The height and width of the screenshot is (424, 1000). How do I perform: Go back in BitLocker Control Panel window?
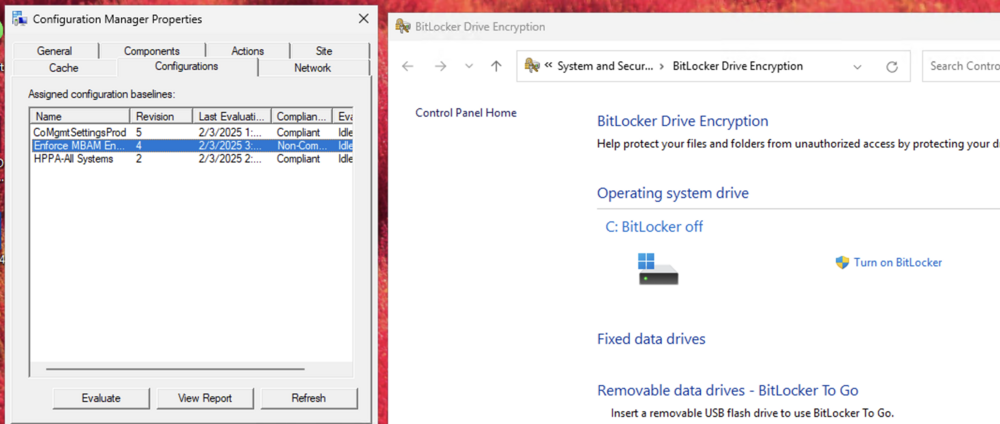[x=408, y=66]
